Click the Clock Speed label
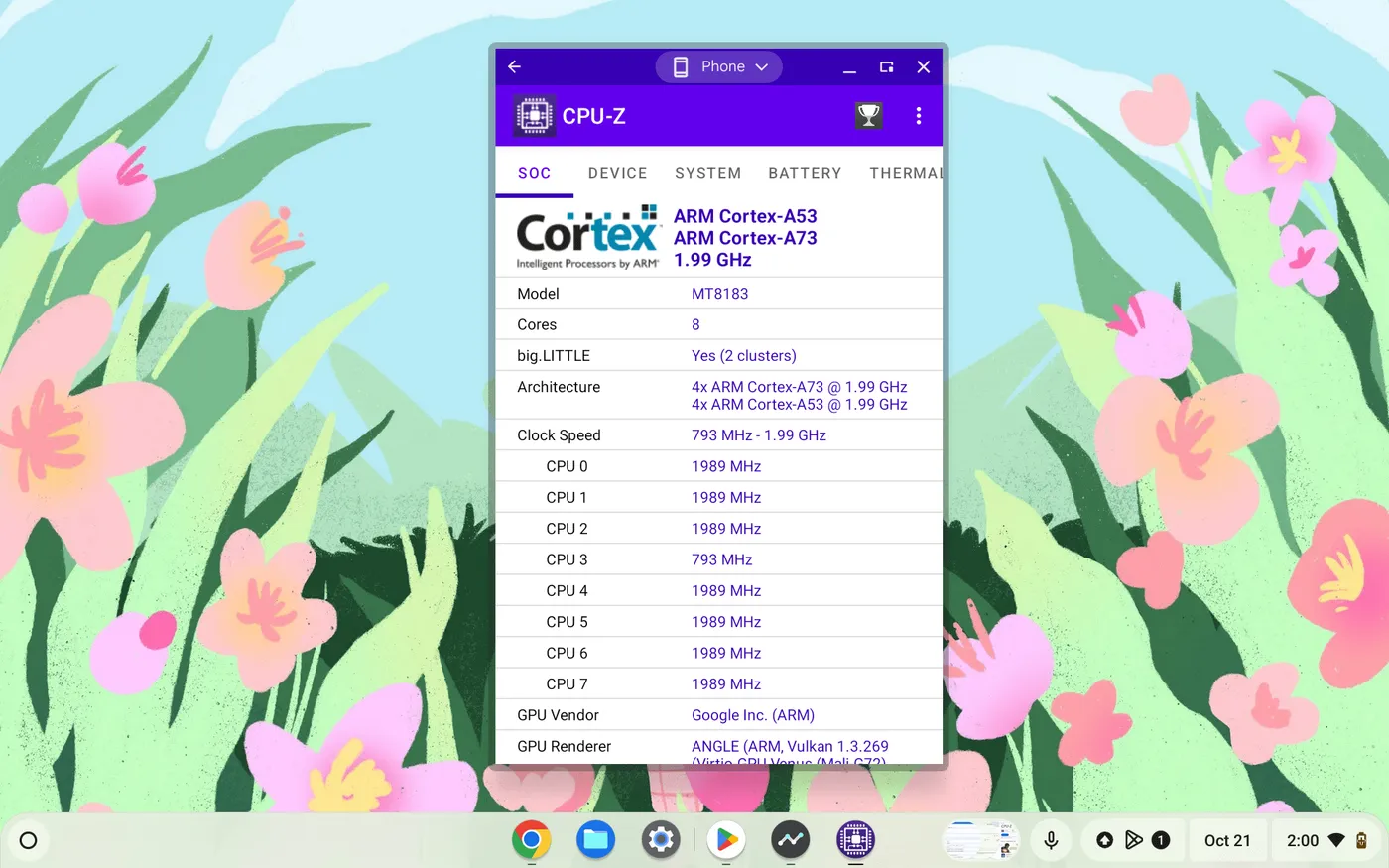This screenshot has height=868, width=1389. coord(559,435)
